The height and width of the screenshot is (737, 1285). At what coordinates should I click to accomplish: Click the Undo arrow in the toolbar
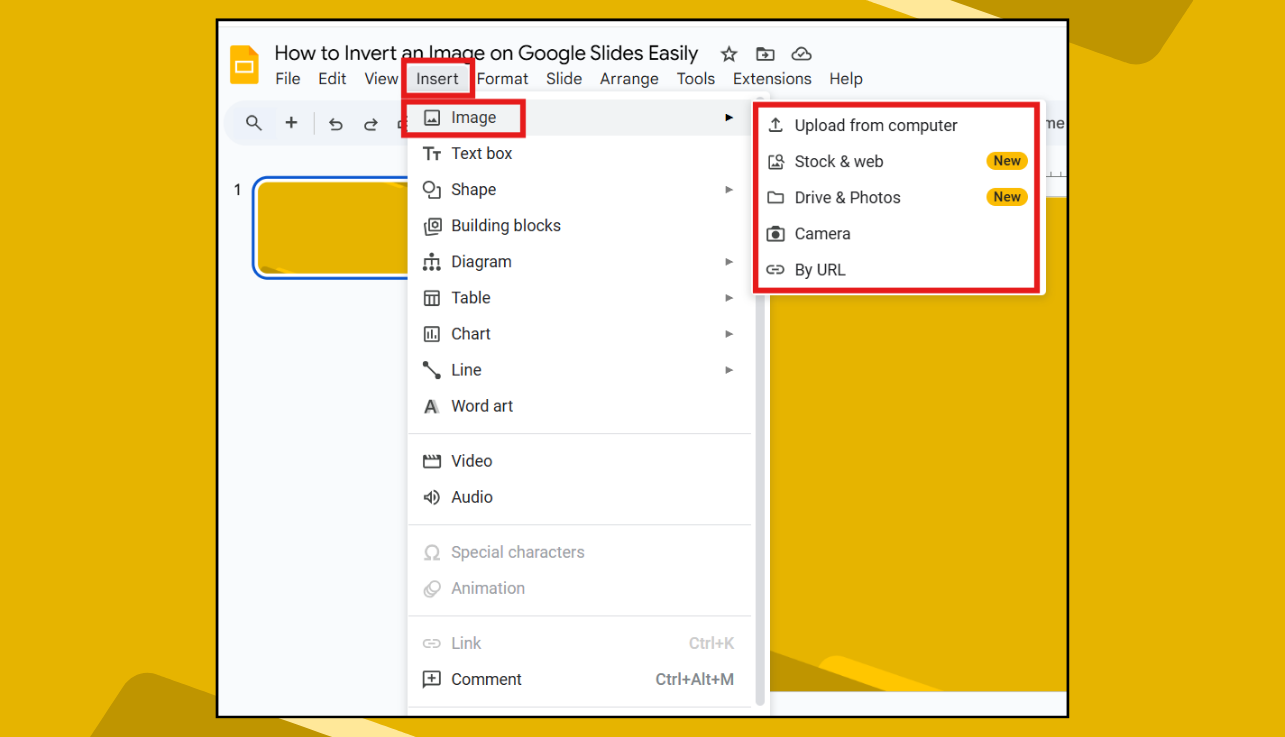click(337, 122)
